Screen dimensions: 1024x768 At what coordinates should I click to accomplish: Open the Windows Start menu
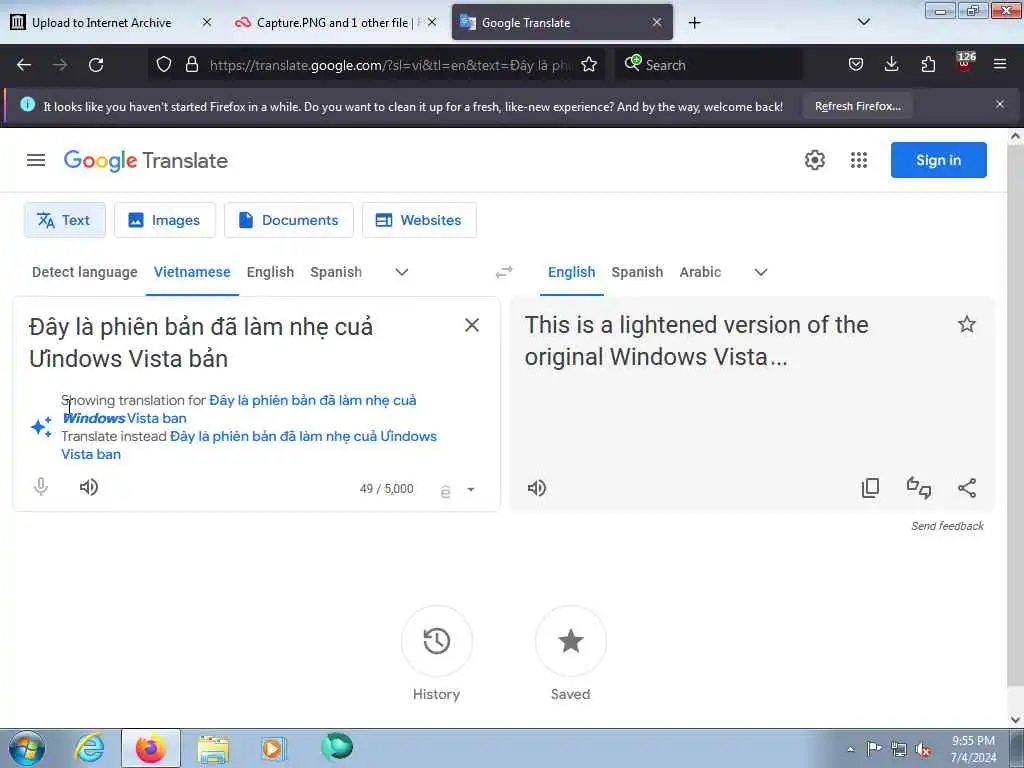[27, 748]
